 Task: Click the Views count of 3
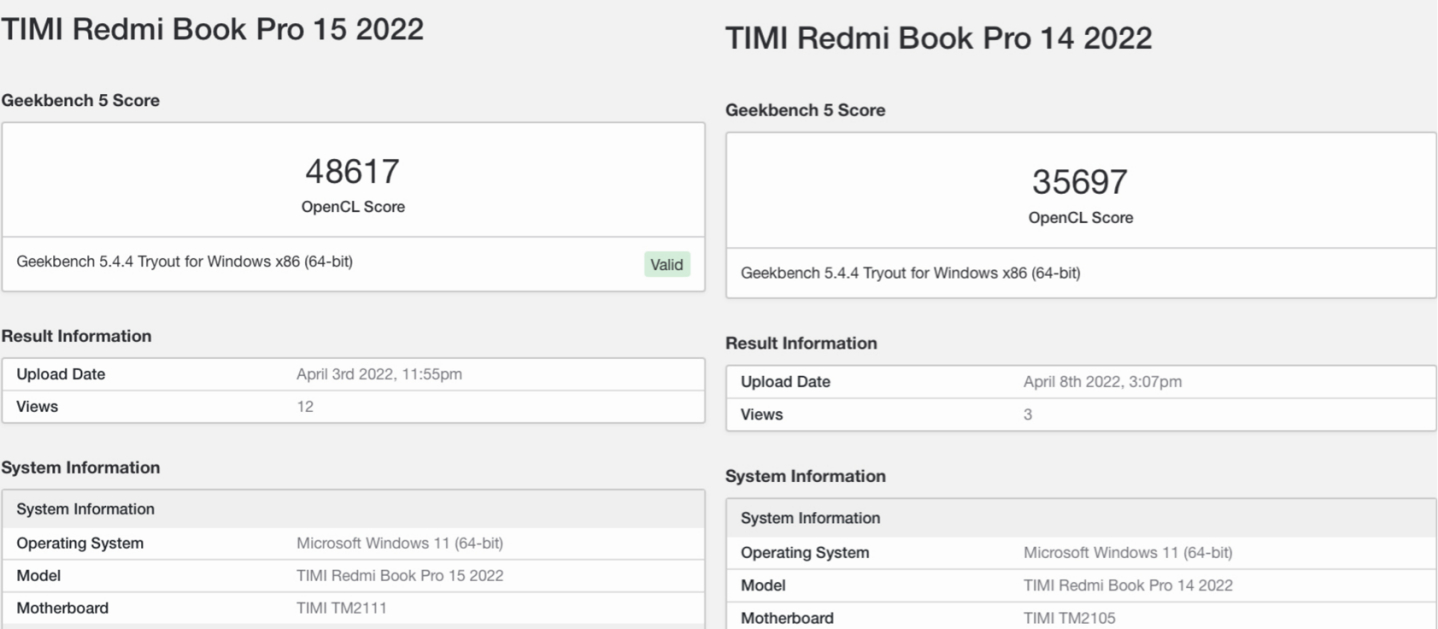pyautogui.click(x=1028, y=414)
